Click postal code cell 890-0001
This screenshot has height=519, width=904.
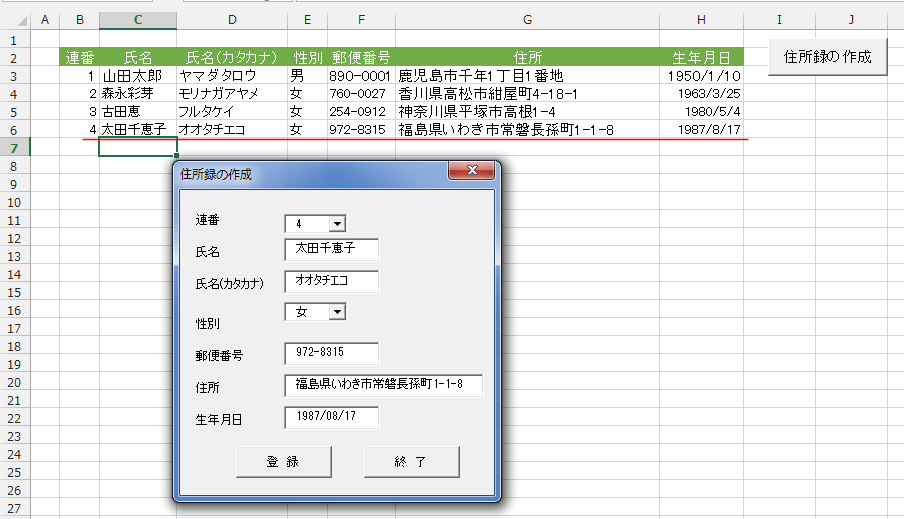point(361,76)
